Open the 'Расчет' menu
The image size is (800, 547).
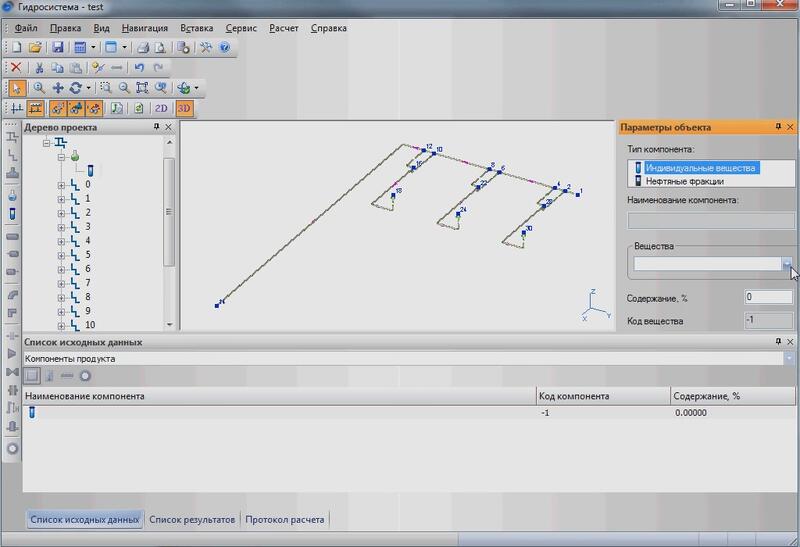pyautogui.click(x=284, y=28)
